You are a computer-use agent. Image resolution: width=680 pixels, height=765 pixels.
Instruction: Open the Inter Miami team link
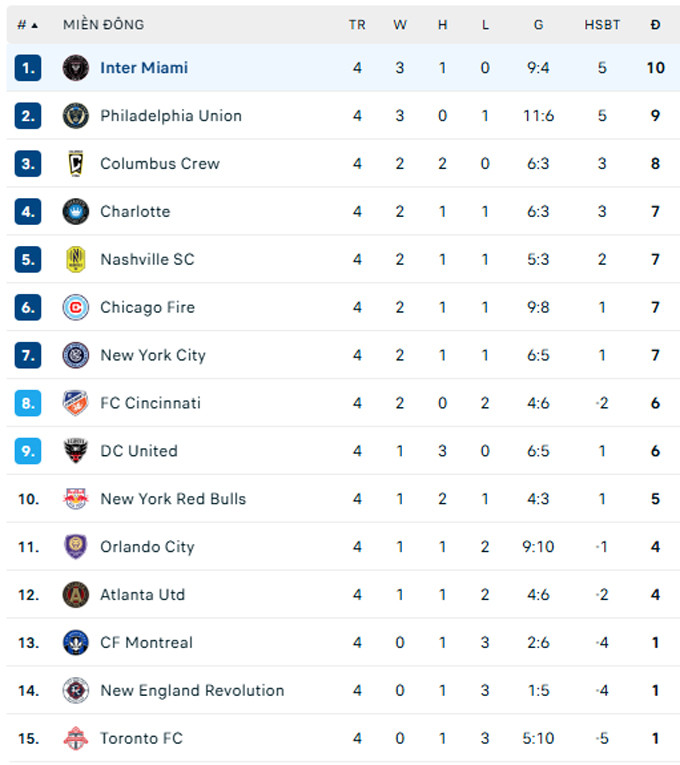[x=144, y=68]
